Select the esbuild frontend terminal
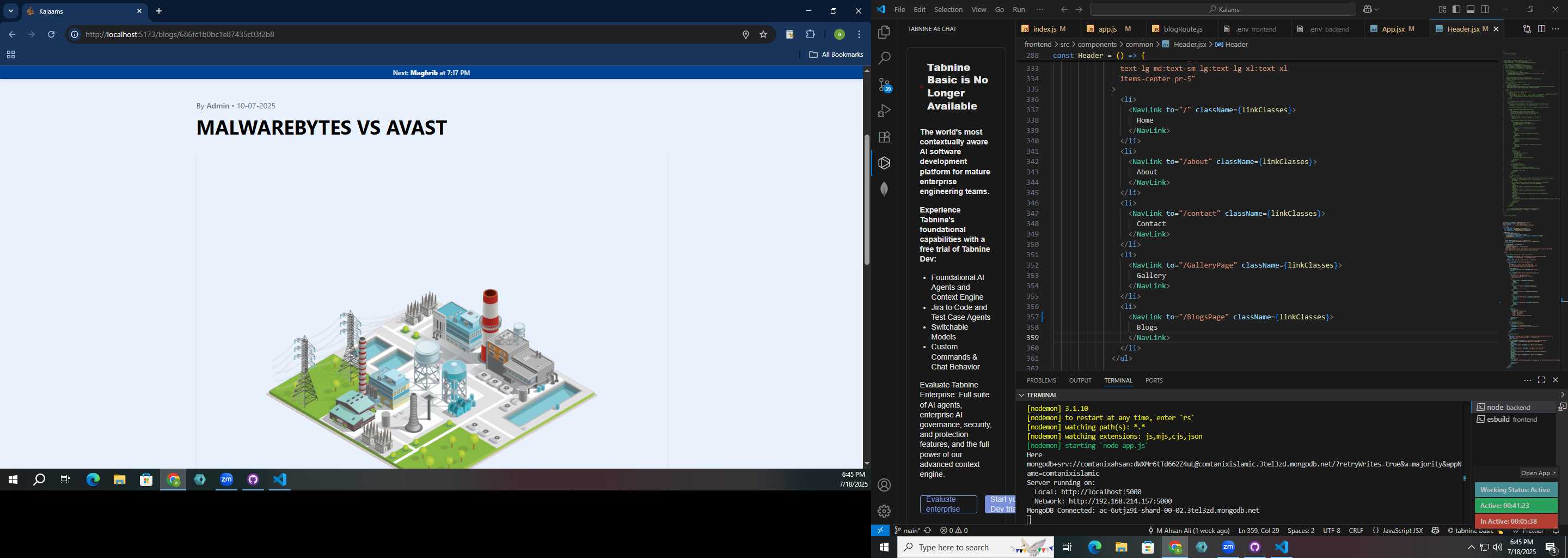 point(1513,420)
